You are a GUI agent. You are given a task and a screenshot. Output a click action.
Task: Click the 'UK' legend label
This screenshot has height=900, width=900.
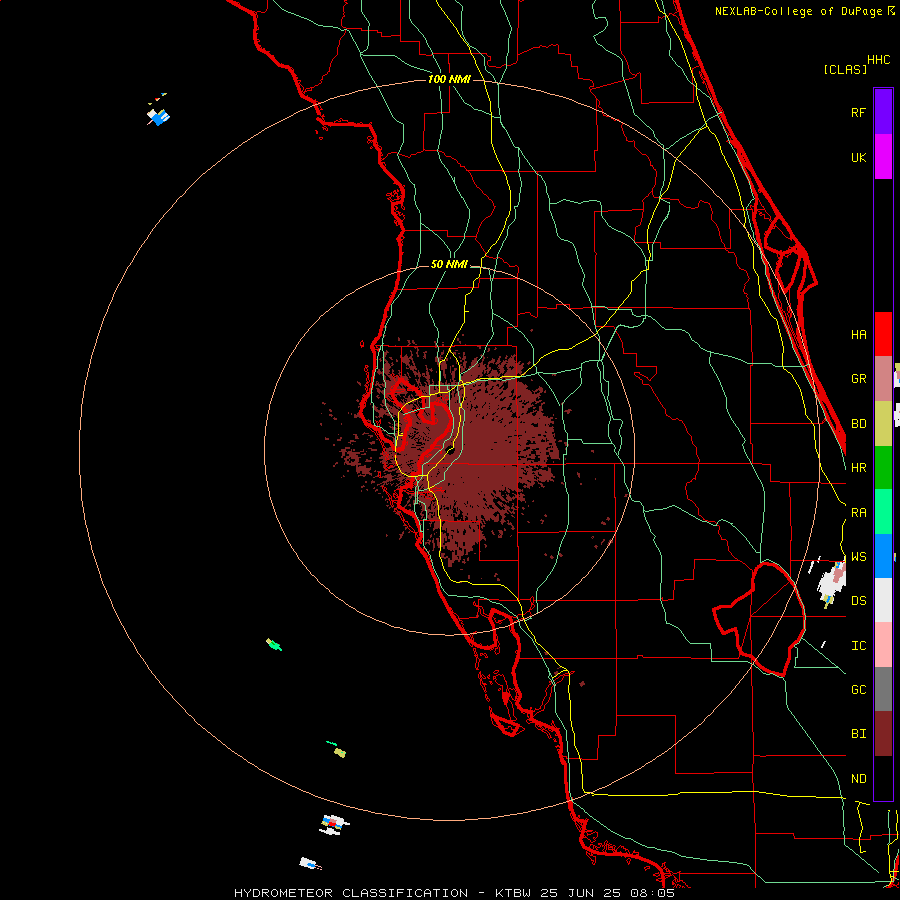pyautogui.click(x=859, y=157)
